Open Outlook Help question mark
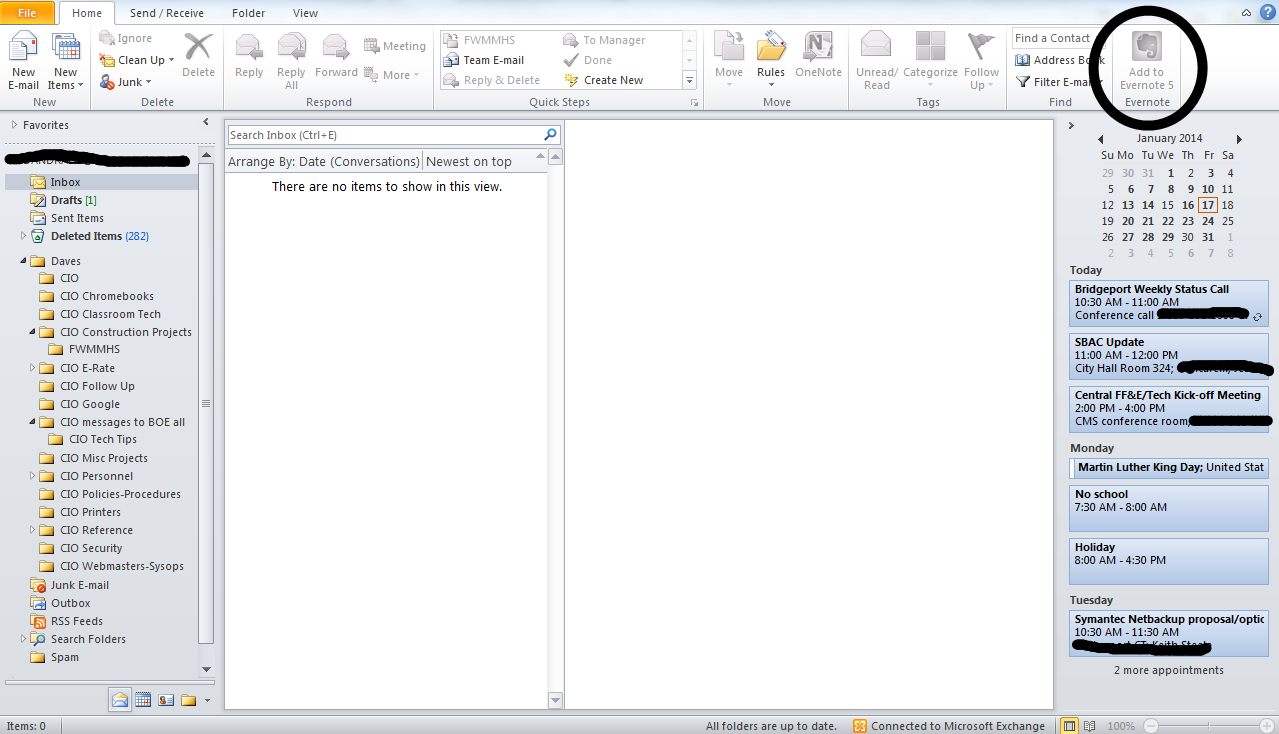 coord(1267,12)
